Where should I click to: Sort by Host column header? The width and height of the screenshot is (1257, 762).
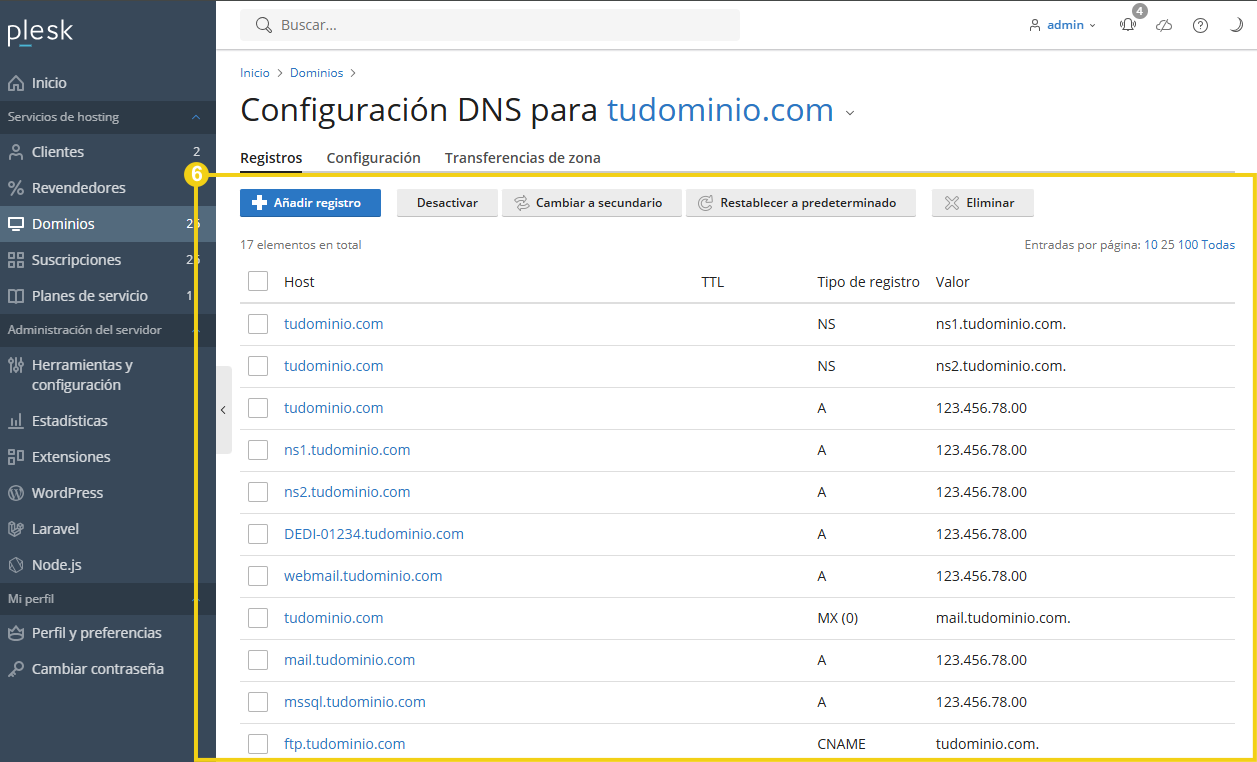click(x=299, y=282)
